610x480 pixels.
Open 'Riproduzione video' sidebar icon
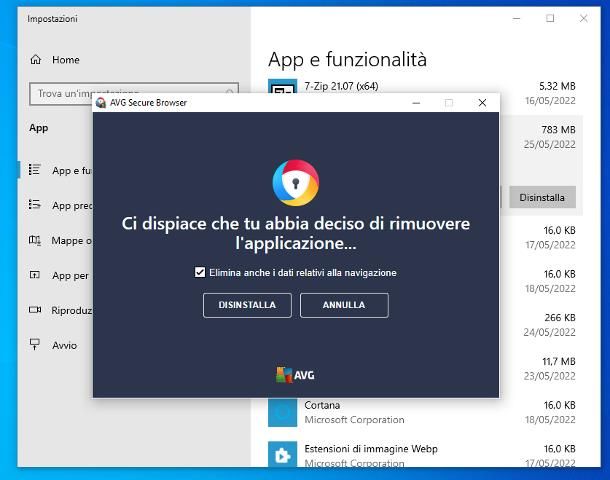pos(35,310)
